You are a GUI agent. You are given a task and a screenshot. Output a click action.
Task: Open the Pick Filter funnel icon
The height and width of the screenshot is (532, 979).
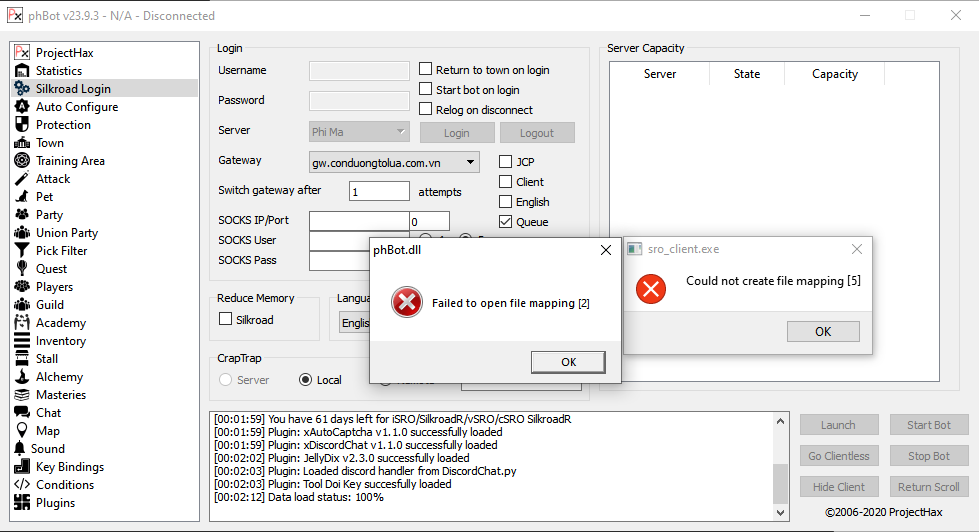(x=22, y=251)
